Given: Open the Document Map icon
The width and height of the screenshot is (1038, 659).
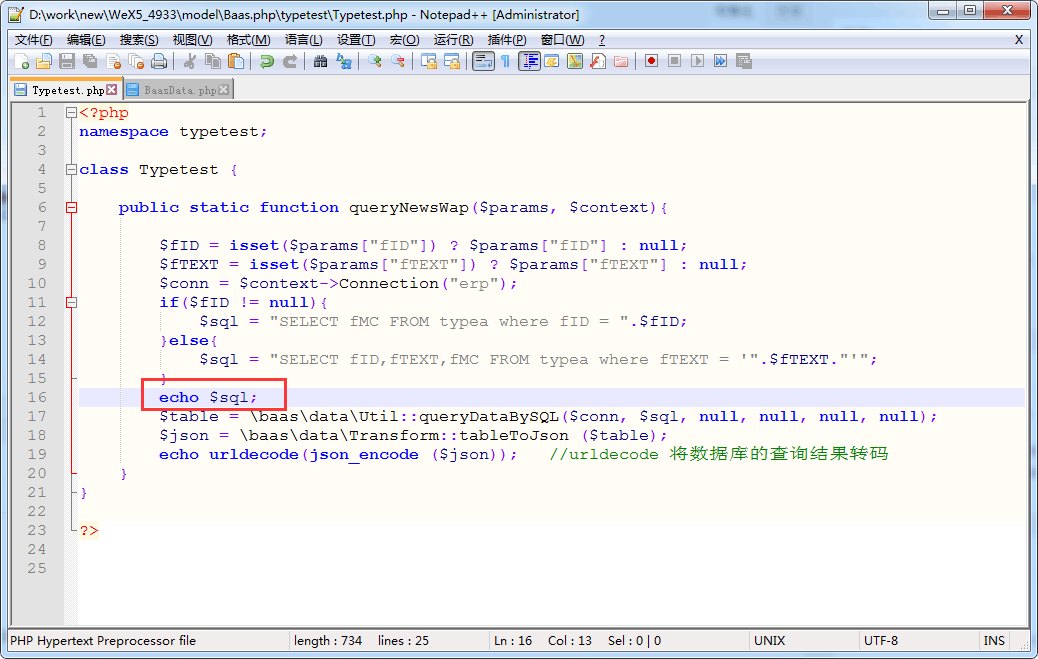Looking at the screenshot, I should tap(575, 62).
